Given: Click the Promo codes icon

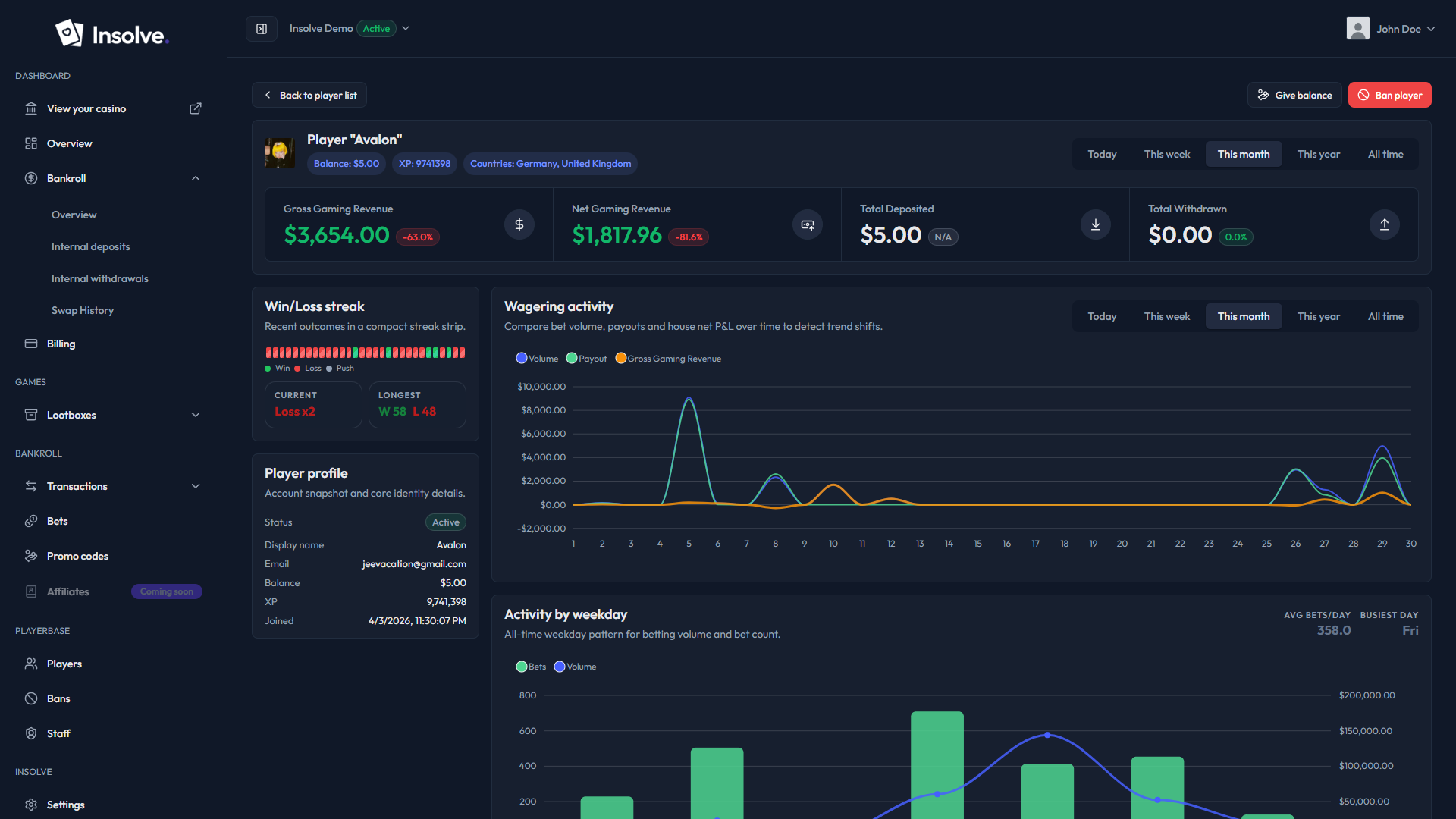Looking at the screenshot, I should (31, 556).
